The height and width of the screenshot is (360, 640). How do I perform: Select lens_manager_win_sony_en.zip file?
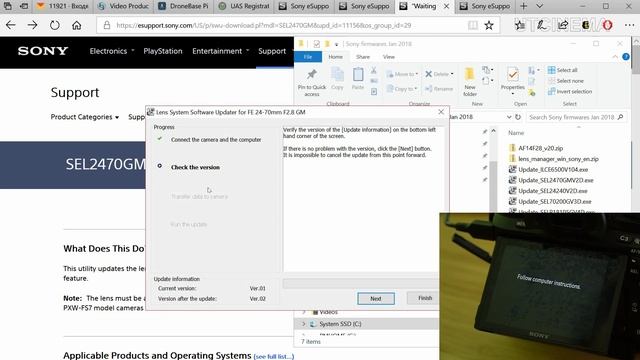pos(554,159)
